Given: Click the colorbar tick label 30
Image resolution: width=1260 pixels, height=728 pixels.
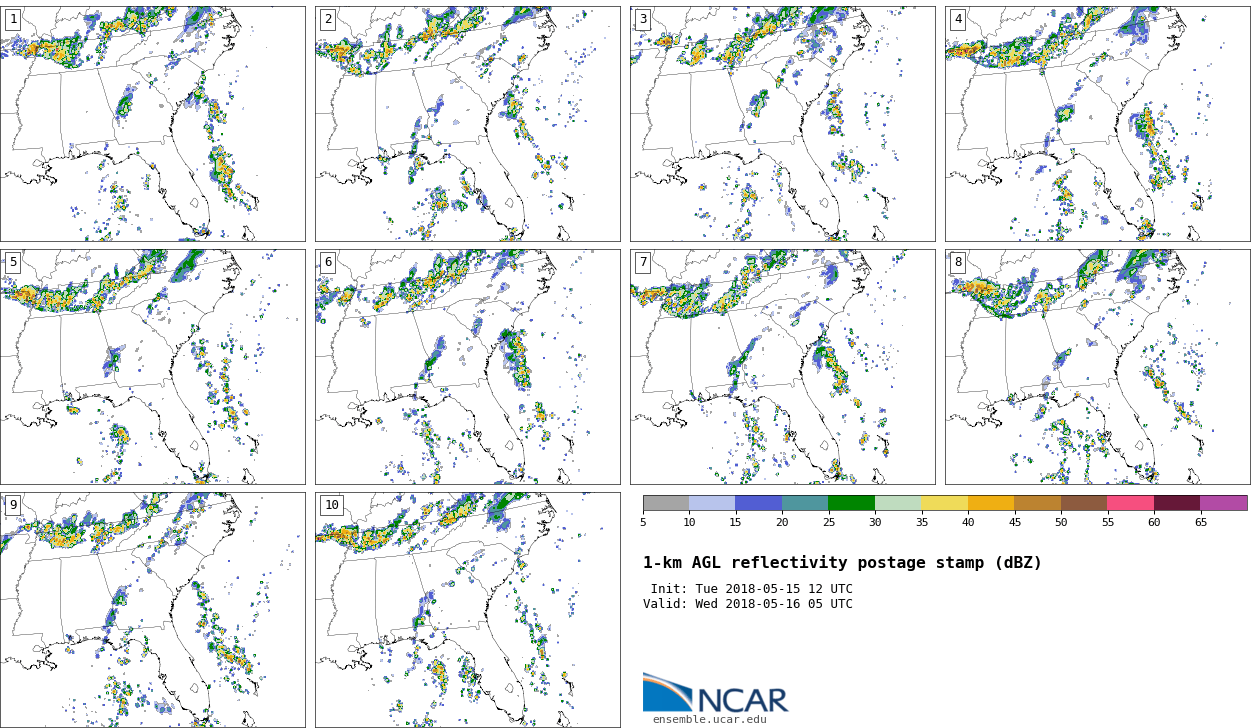Looking at the screenshot, I should click(875, 522).
